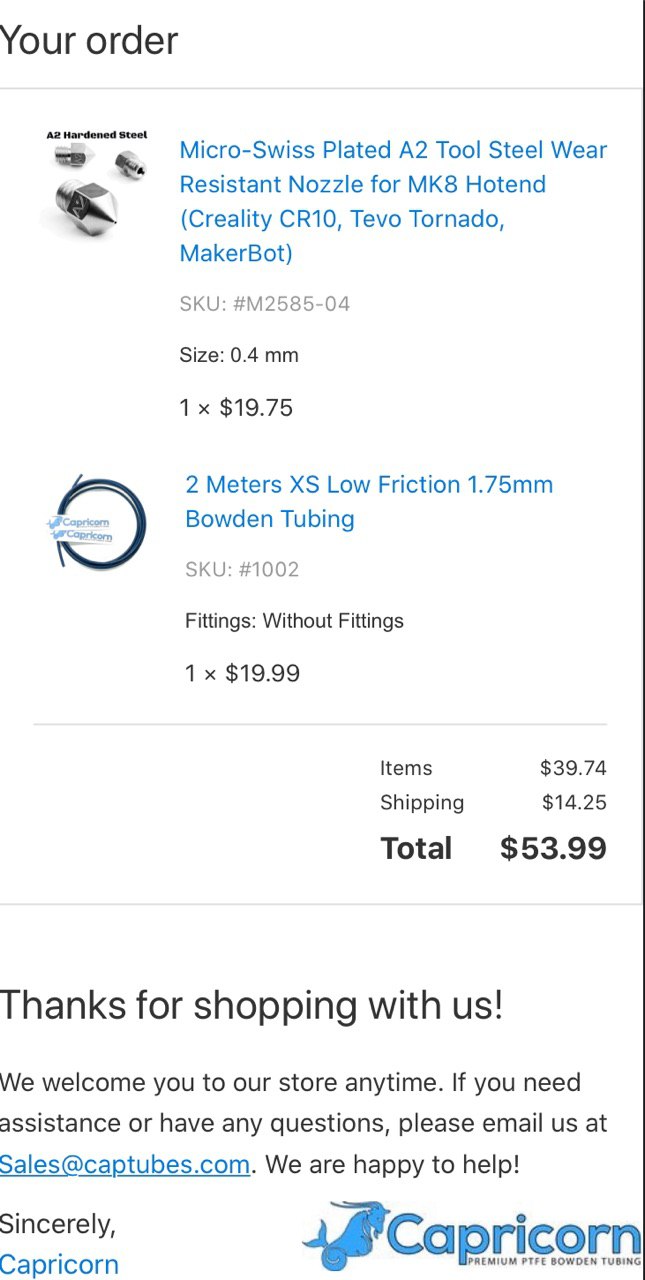Open the 2 Meters XS Bowden Tubing link
645x1280 pixels.
[x=369, y=501]
